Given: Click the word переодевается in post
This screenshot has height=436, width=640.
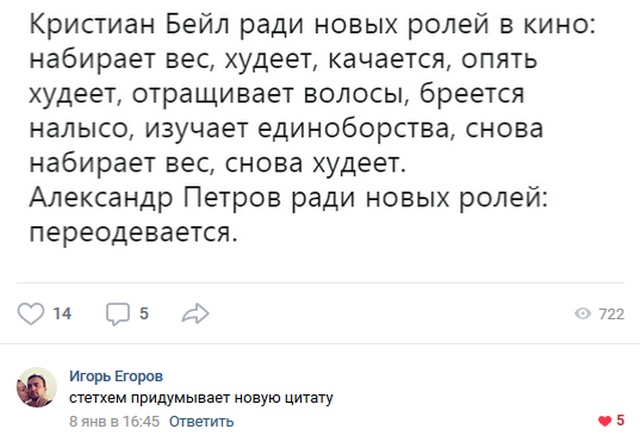Looking at the screenshot, I should pyautogui.click(x=133, y=233).
